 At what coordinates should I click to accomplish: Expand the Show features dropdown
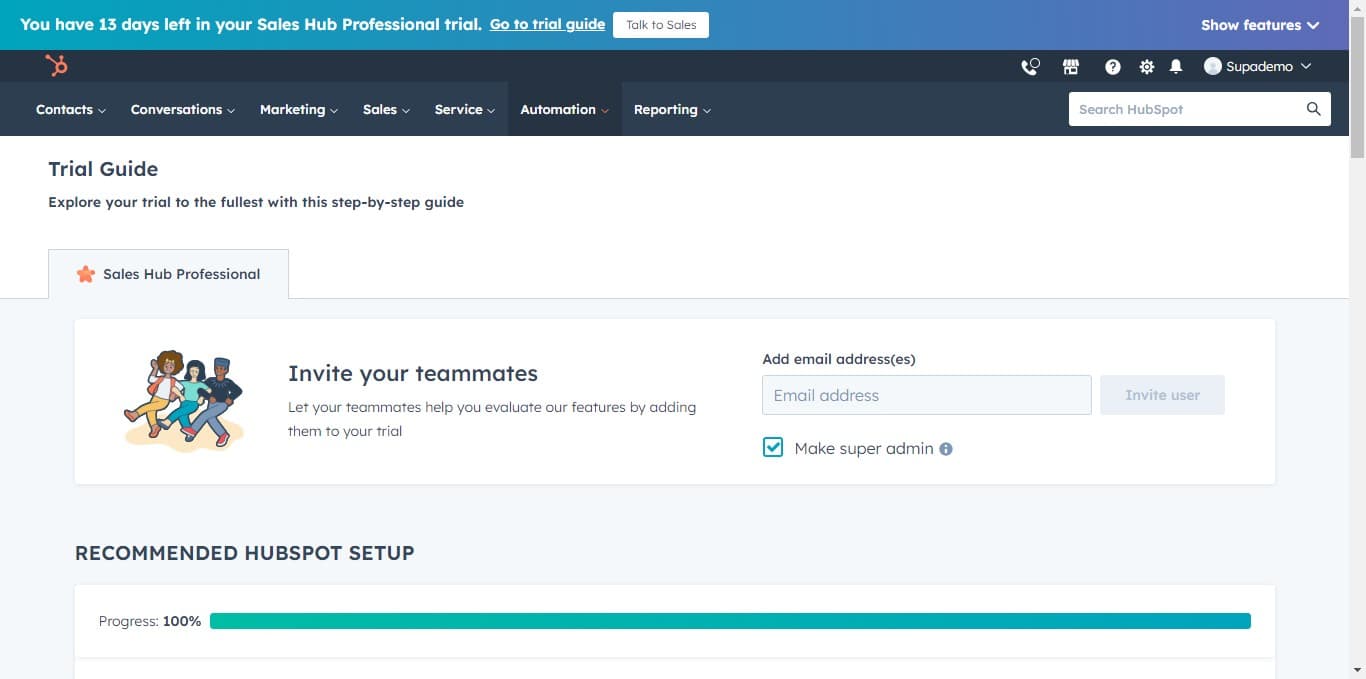[1259, 25]
